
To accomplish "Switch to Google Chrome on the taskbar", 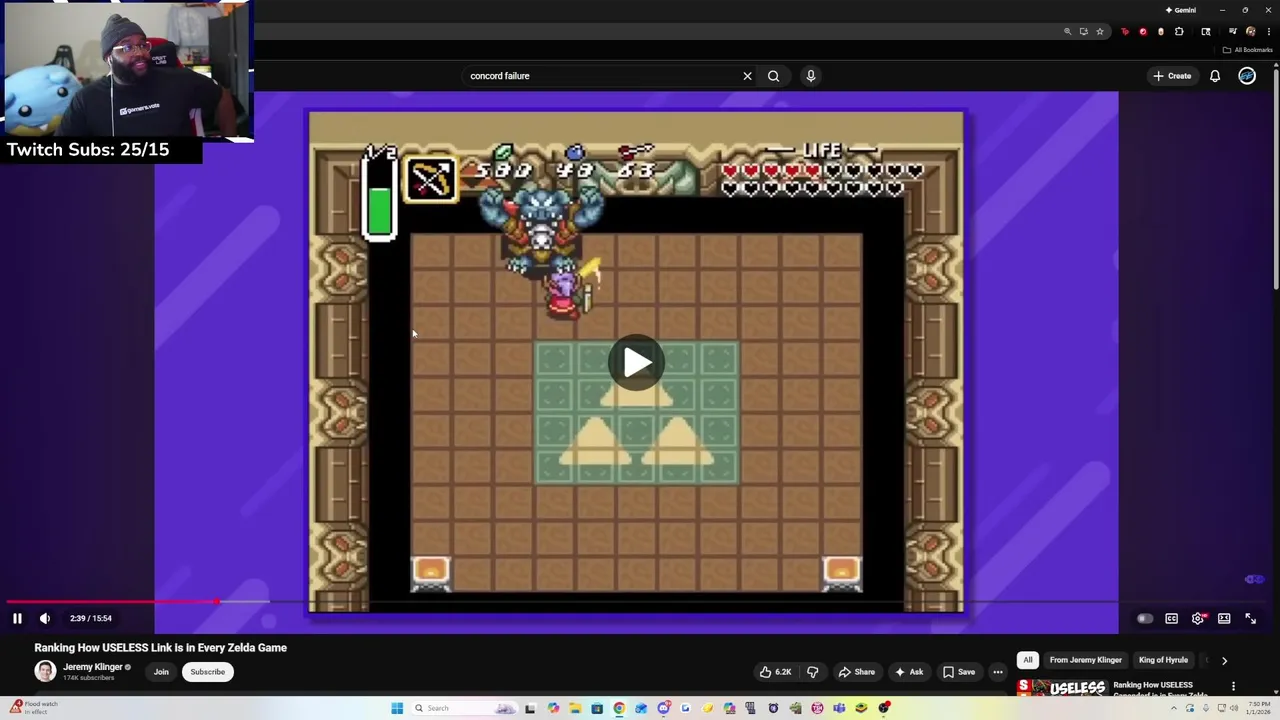I will tap(619, 708).
